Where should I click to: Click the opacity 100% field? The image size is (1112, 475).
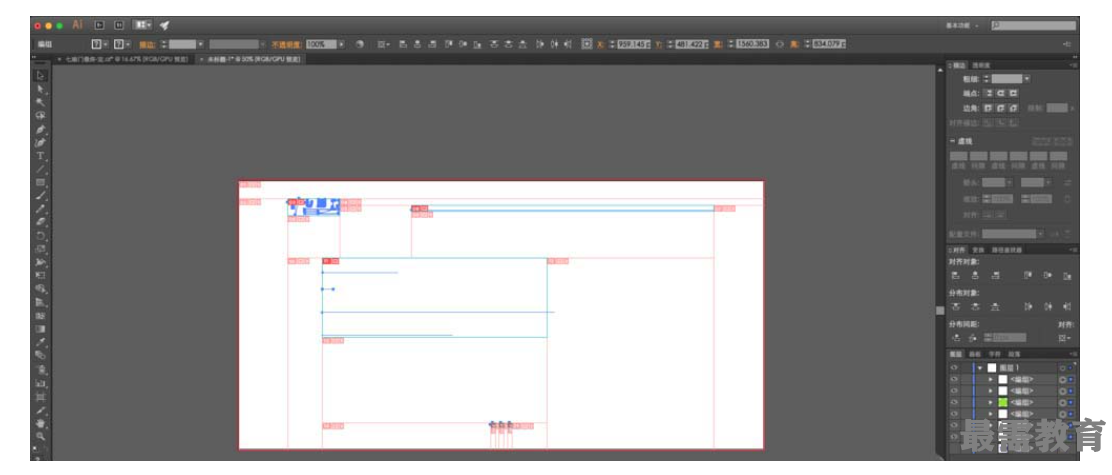click(321, 44)
